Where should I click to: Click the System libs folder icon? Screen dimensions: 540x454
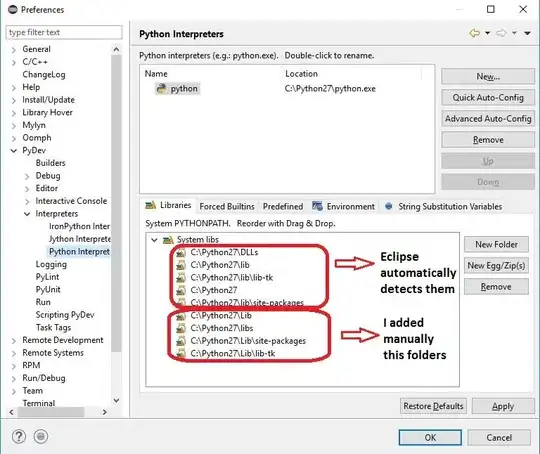click(168, 239)
